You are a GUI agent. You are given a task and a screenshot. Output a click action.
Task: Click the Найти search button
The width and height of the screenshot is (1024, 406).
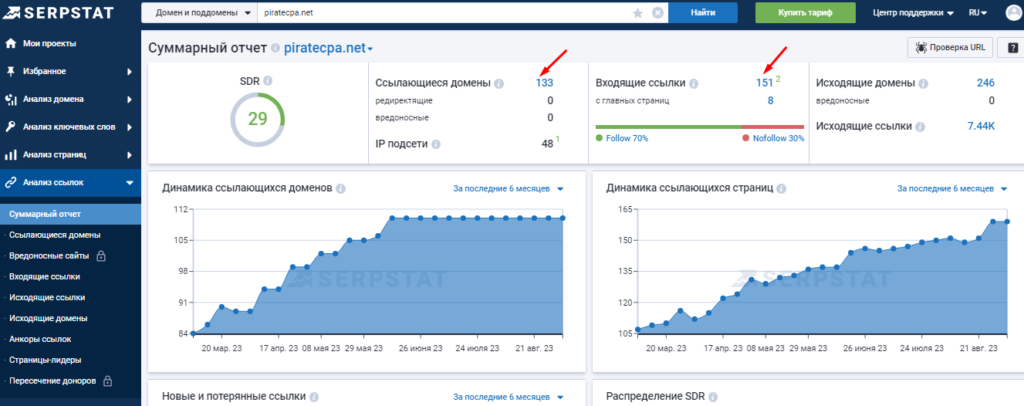(703, 12)
